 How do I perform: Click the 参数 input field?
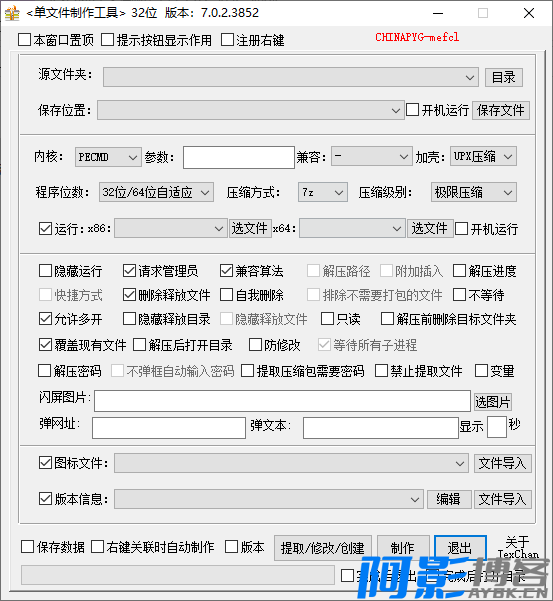point(239,157)
